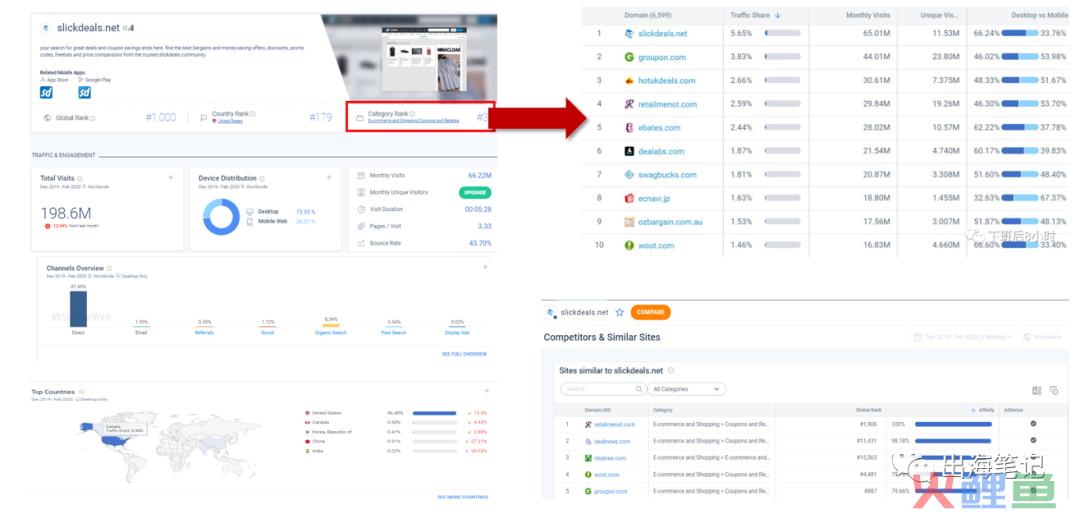This screenshot has width=1080, height=514.
Task: Sort by the Traffic Share column header
Action: (x=755, y=14)
